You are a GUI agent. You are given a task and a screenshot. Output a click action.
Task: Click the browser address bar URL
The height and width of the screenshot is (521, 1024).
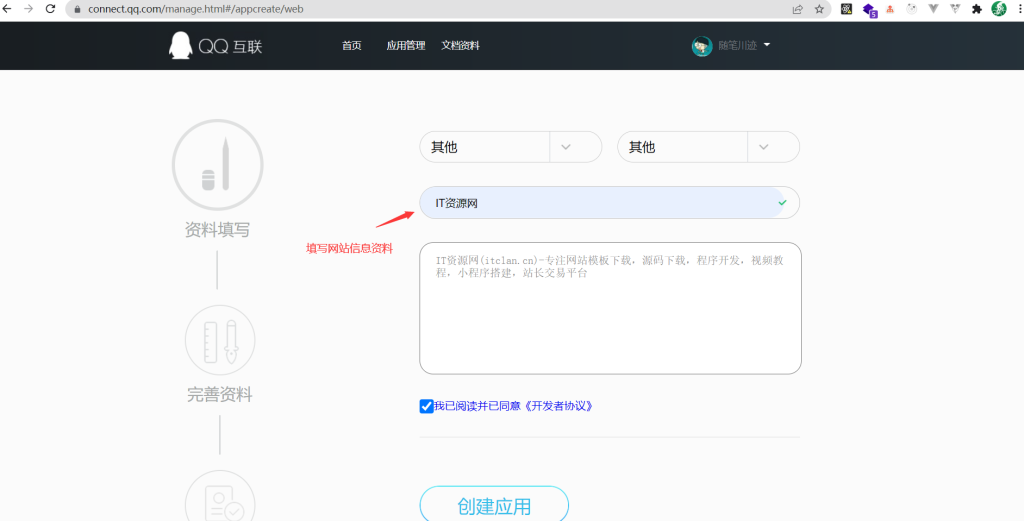[196, 10]
